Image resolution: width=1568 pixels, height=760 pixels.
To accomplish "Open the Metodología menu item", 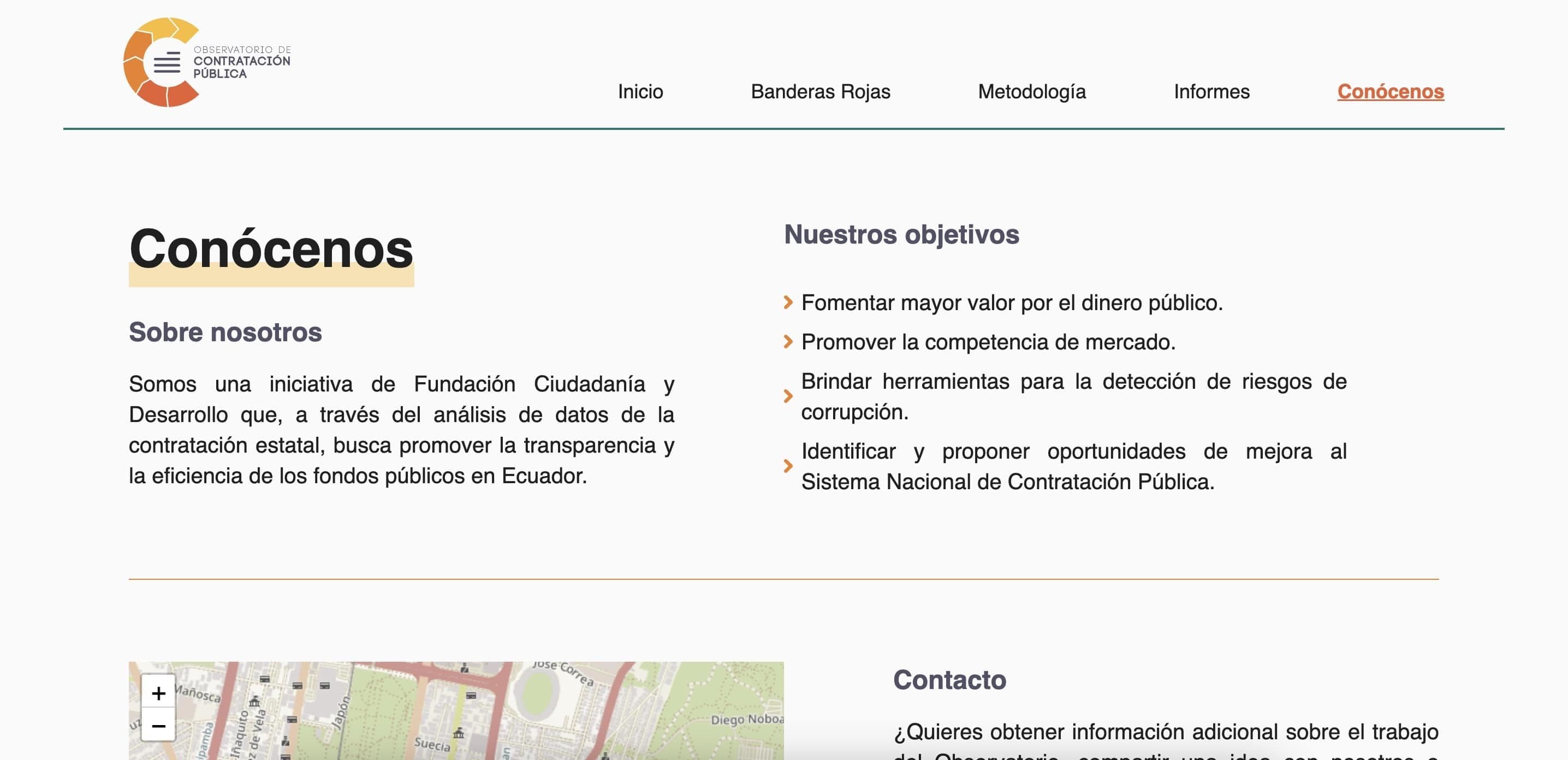I will click(x=1032, y=91).
